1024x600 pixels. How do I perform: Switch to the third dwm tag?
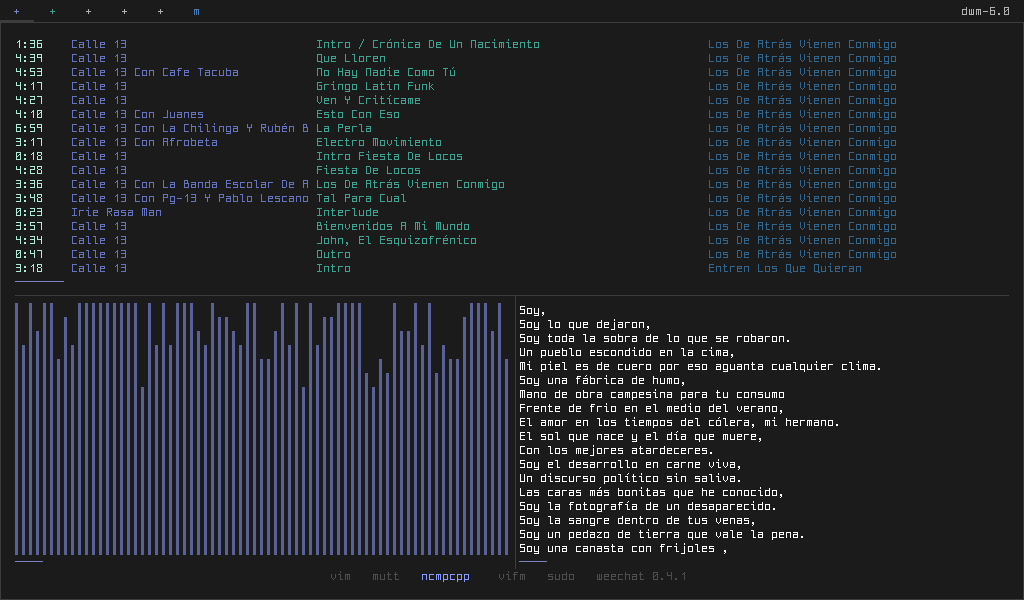pos(88,12)
